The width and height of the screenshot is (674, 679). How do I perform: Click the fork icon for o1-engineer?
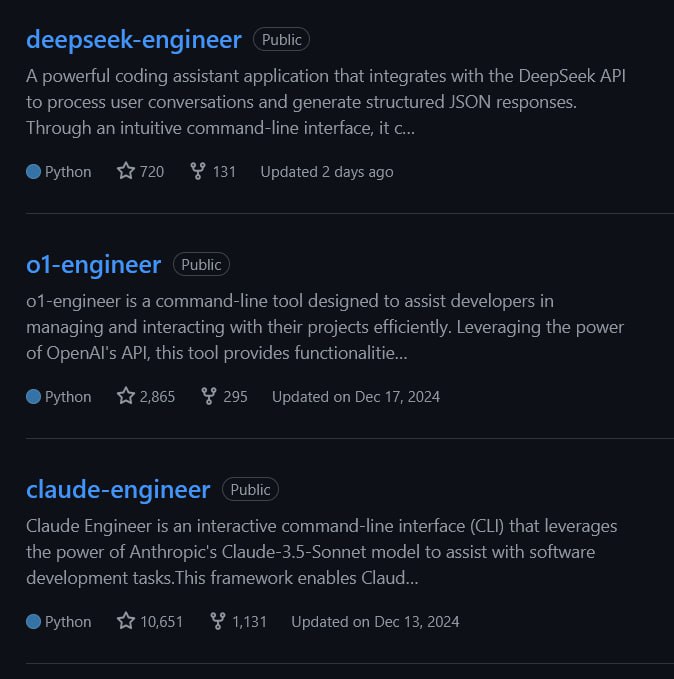208,396
